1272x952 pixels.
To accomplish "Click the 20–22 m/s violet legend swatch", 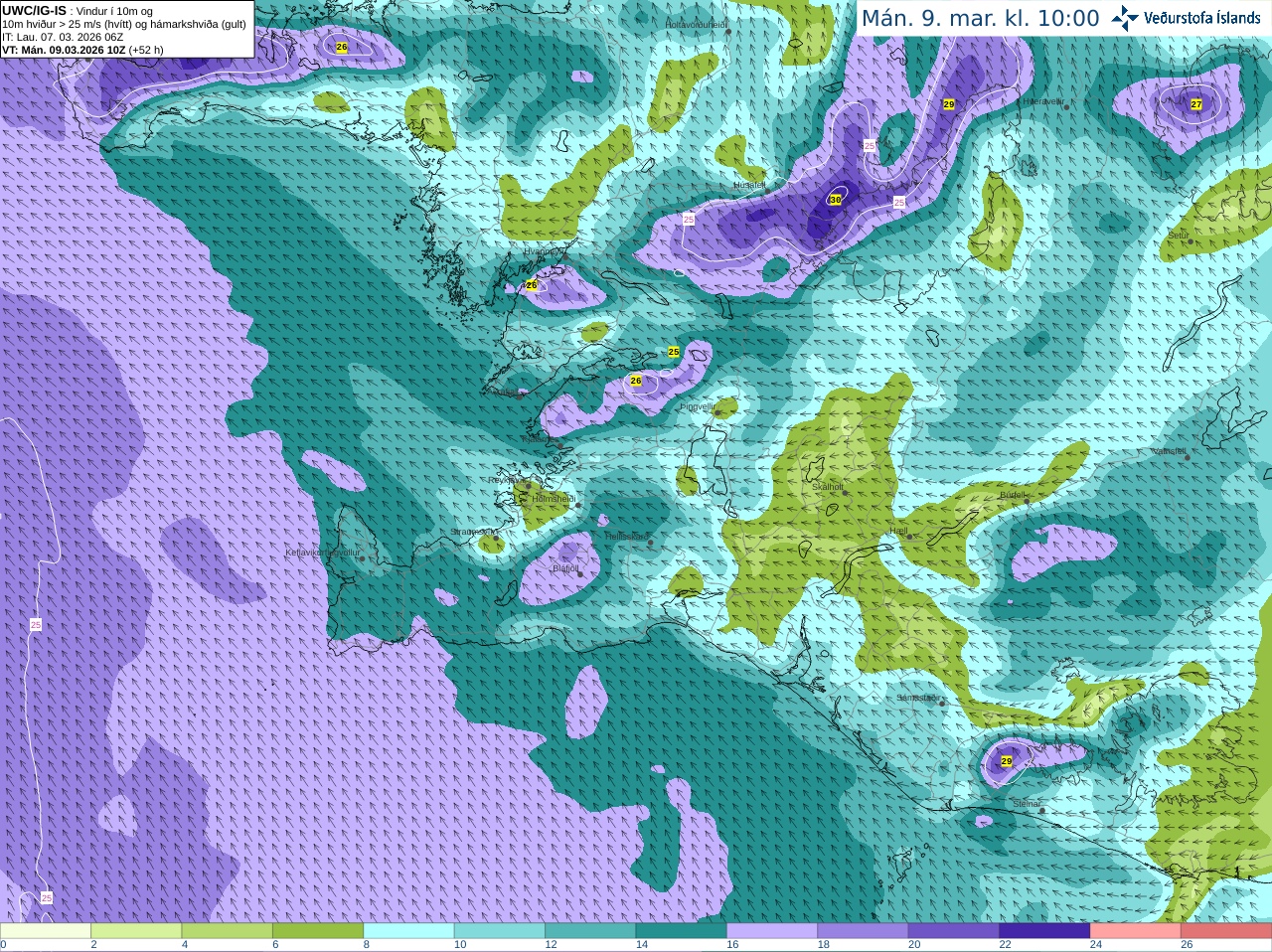I will (954, 931).
